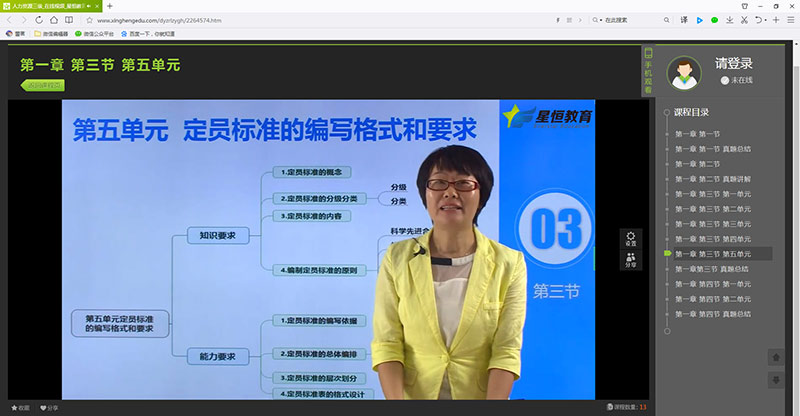The width and height of the screenshot is (800, 416).
Task: Open lesson 第一章 第四节 真题总结
Action: [713, 314]
